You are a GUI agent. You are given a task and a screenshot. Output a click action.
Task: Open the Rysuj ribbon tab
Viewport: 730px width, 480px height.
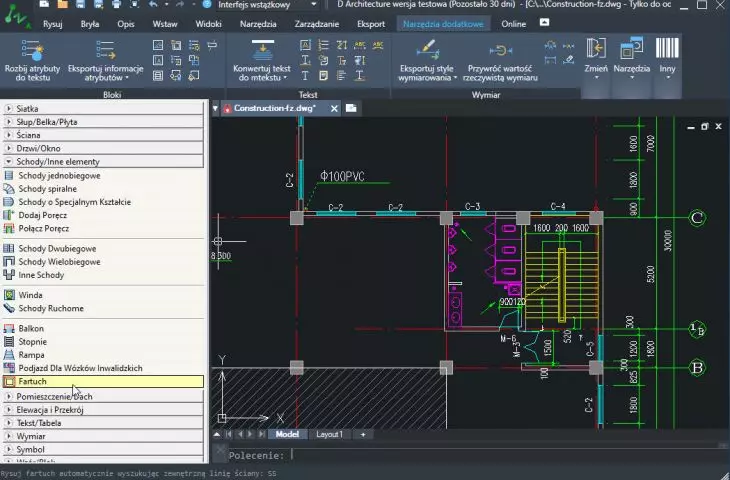coord(53,24)
